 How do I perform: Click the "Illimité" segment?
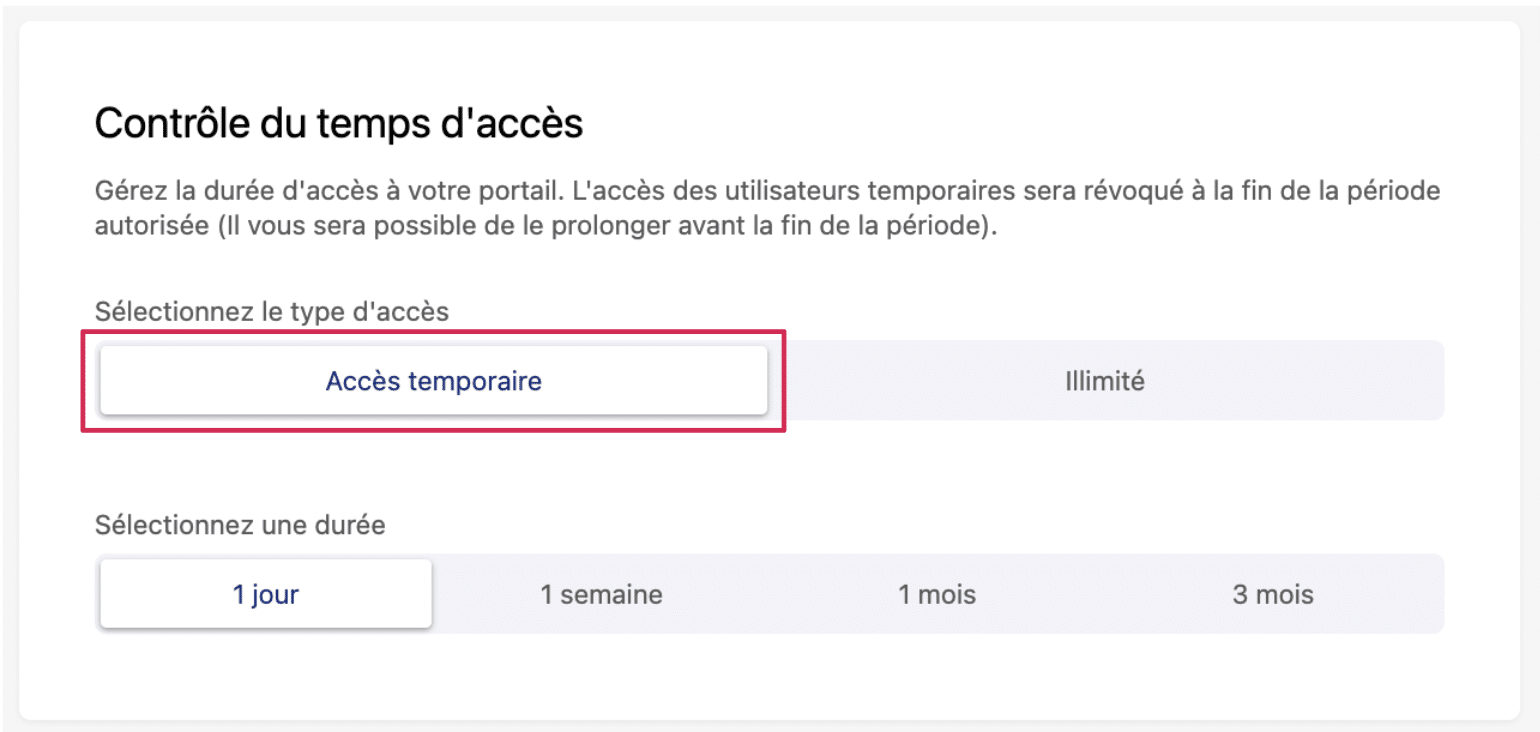(x=1104, y=381)
